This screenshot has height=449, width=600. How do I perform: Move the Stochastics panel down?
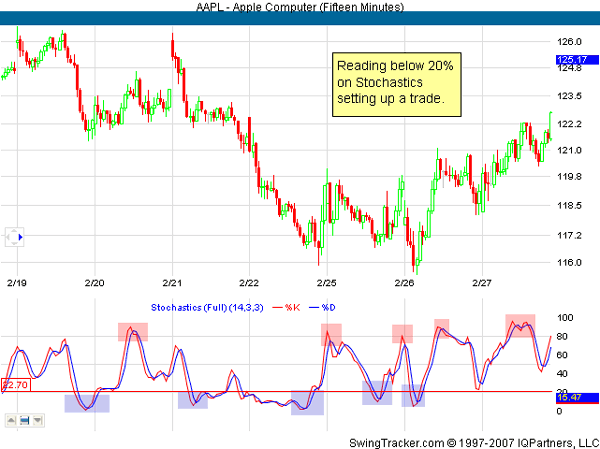pos(38,421)
